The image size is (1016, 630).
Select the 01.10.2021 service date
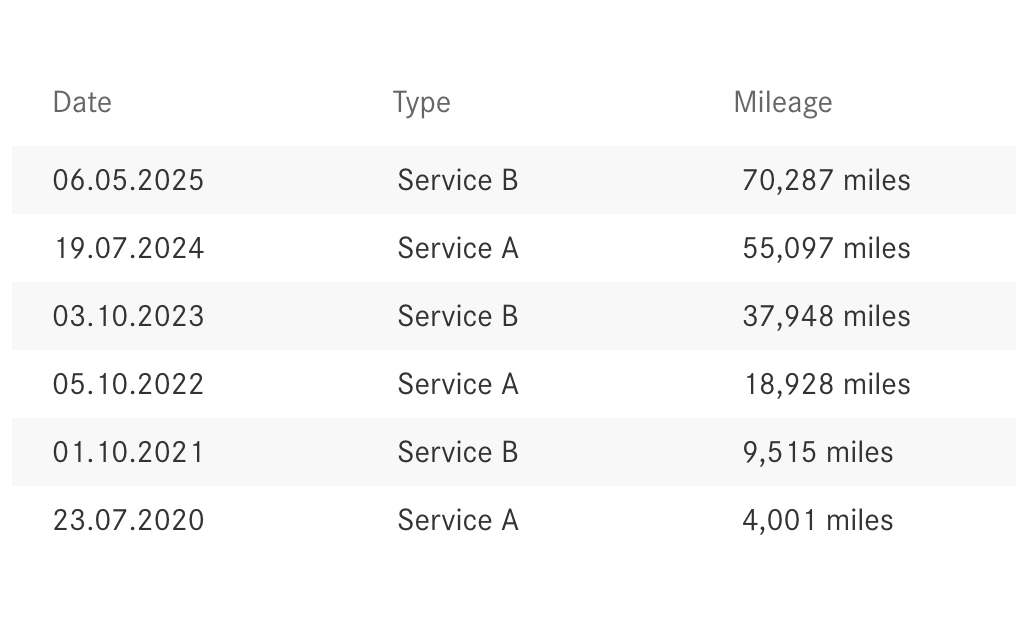coord(128,452)
